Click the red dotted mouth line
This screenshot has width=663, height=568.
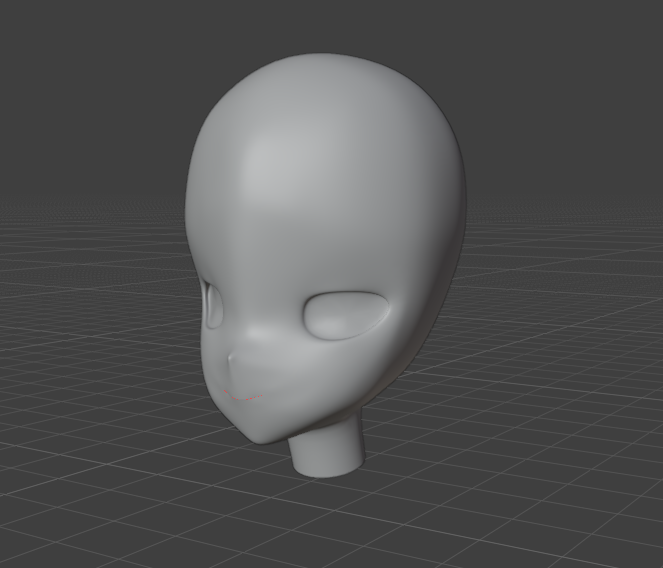click(243, 395)
